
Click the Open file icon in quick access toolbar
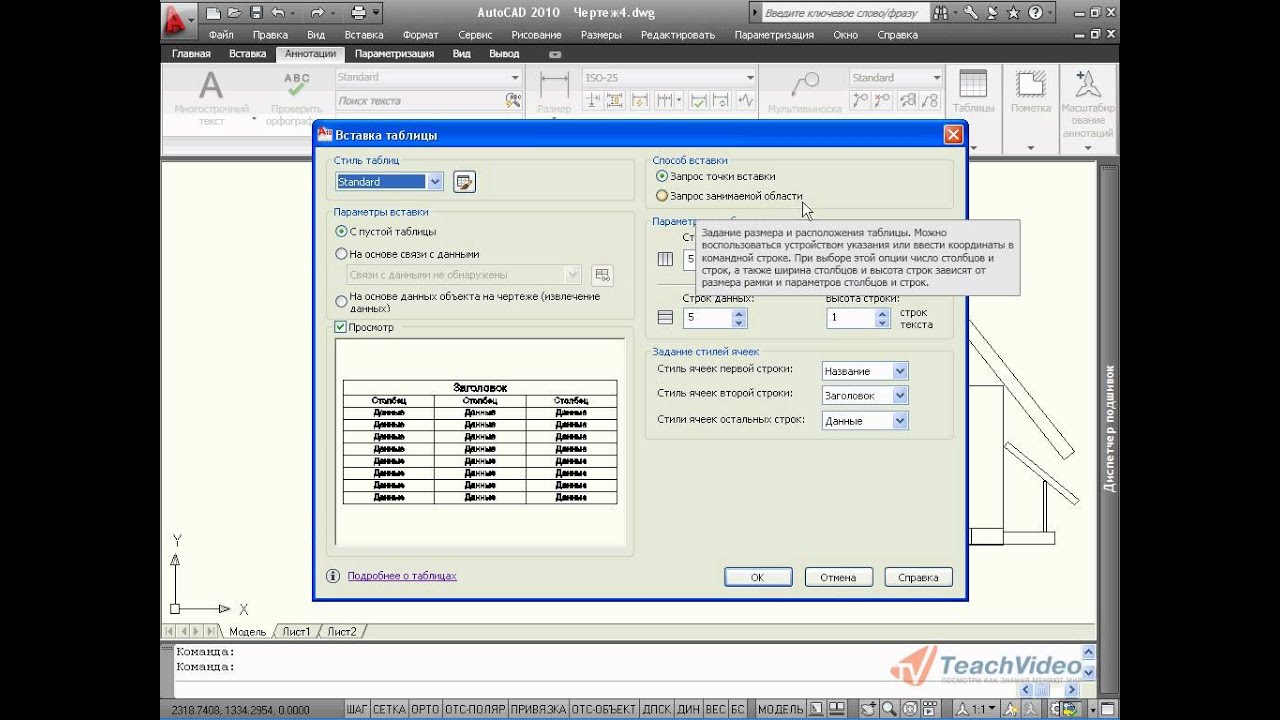234,13
